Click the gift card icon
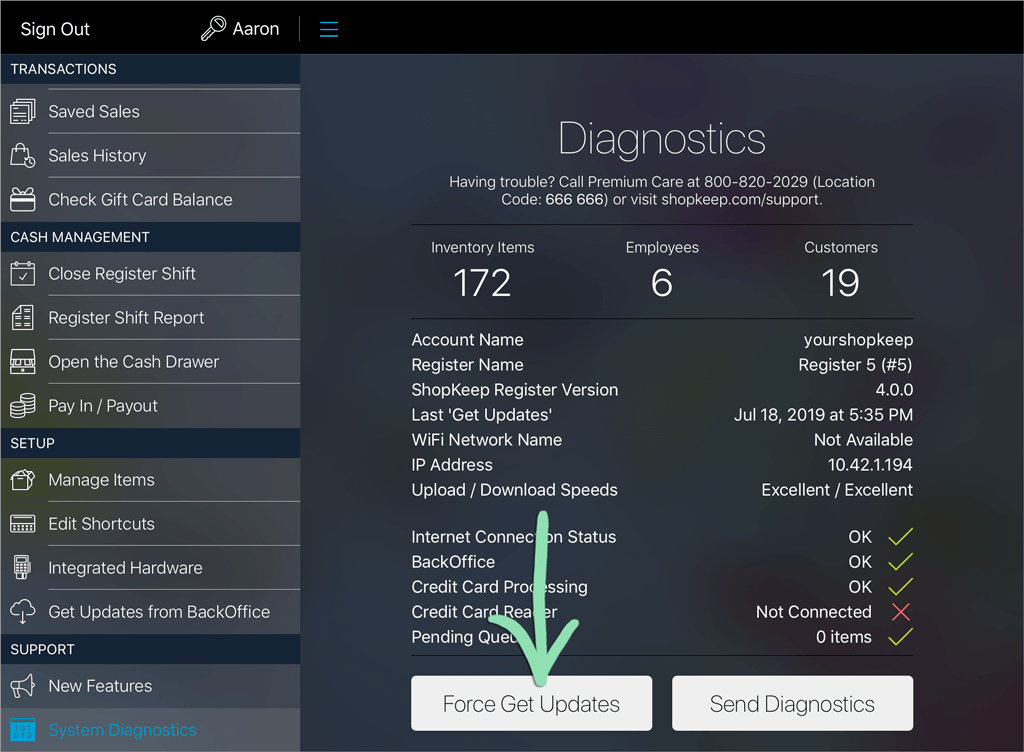 point(23,199)
